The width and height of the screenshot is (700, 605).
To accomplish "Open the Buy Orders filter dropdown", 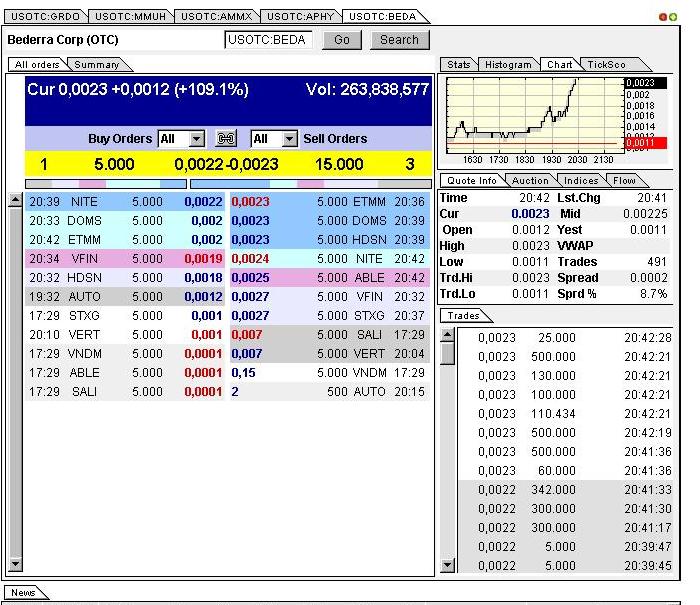I will point(196,139).
